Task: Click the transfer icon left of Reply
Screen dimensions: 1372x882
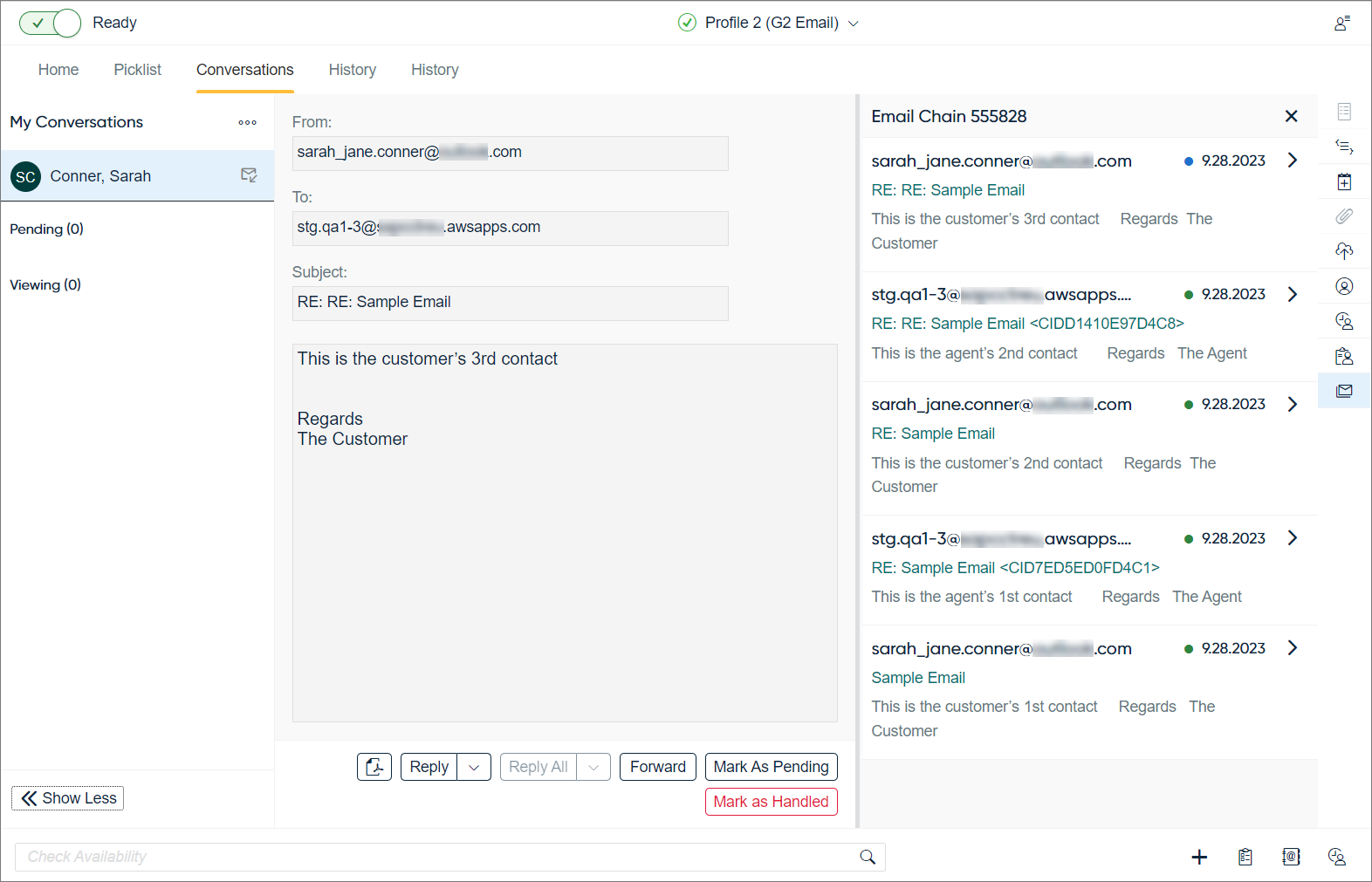Action: coord(374,767)
